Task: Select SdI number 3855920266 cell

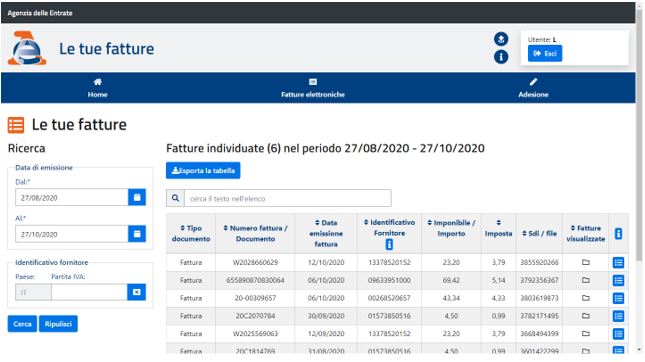Action: (539, 262)
